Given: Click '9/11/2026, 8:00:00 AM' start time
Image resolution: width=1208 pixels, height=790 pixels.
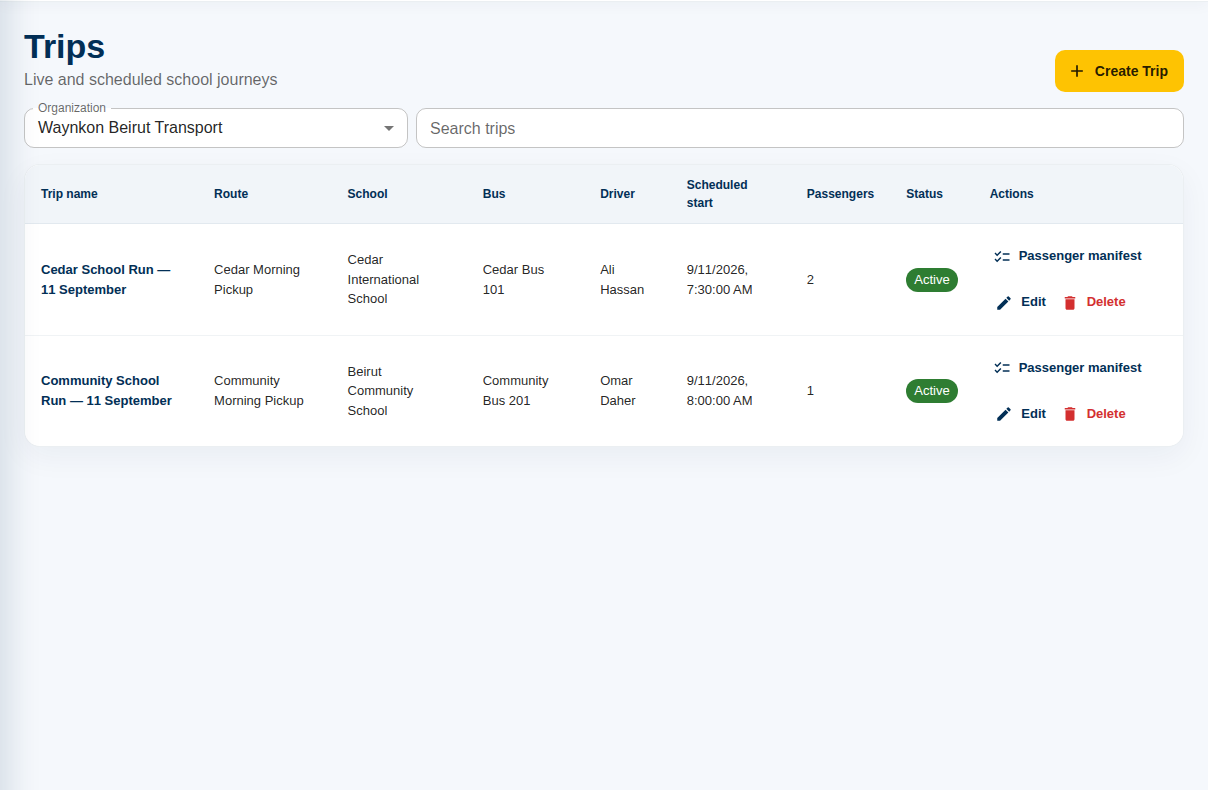Looking at the screenshot, I should (720, 391).
